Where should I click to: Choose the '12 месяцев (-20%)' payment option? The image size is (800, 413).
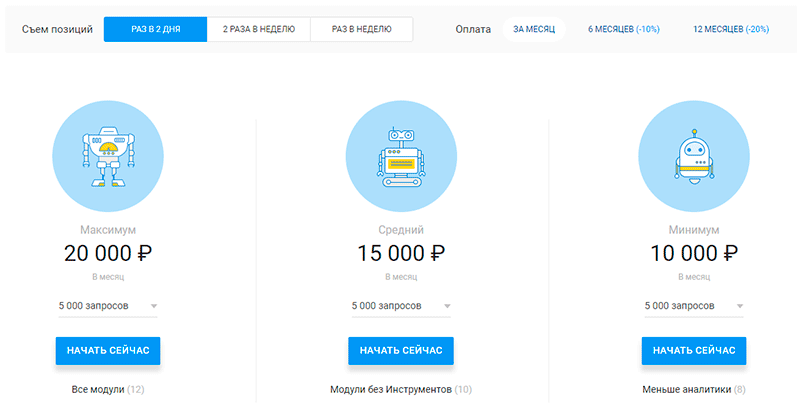(x=731, y=29)
